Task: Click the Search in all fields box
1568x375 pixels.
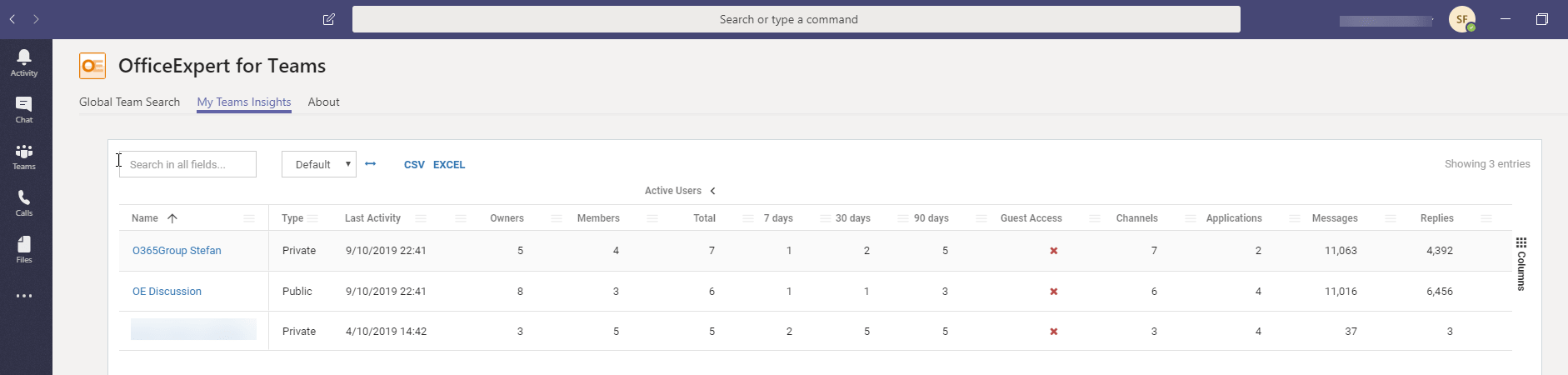Action: pos(188,164)
